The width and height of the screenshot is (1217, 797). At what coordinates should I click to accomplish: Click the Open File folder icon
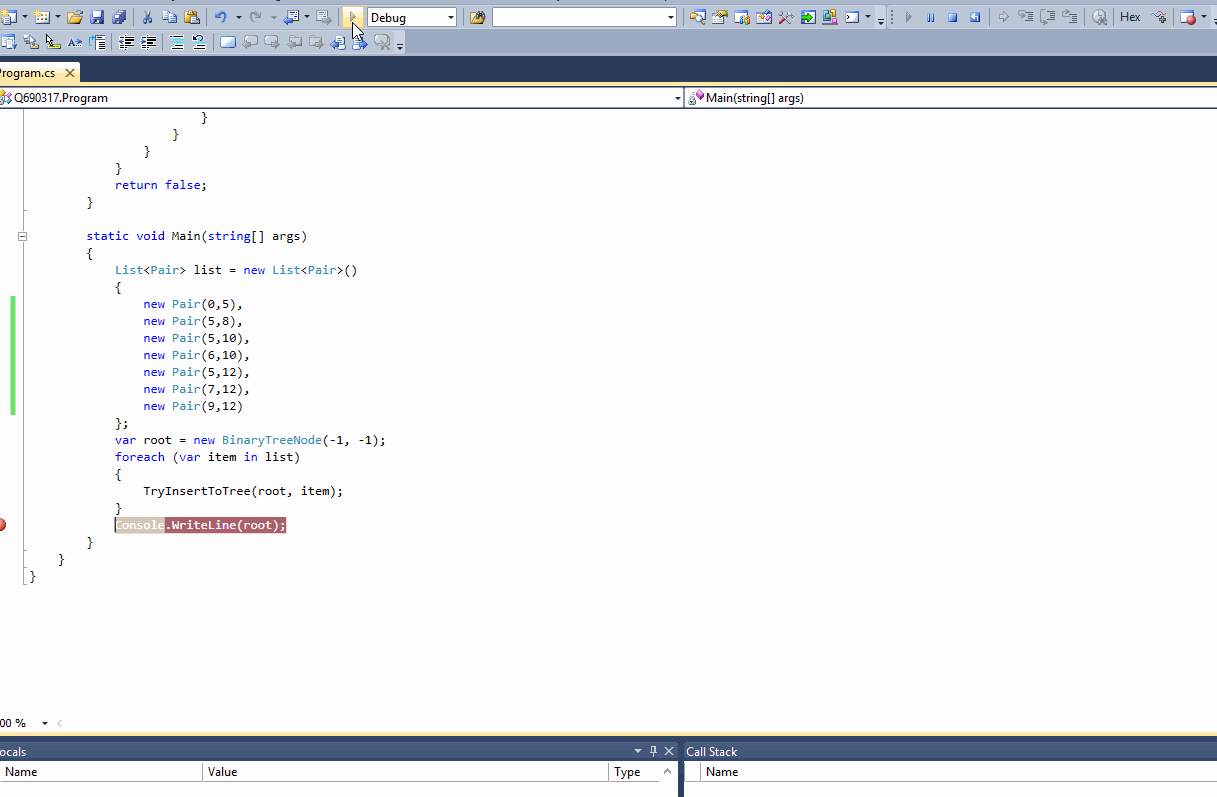tap(75, 17)
